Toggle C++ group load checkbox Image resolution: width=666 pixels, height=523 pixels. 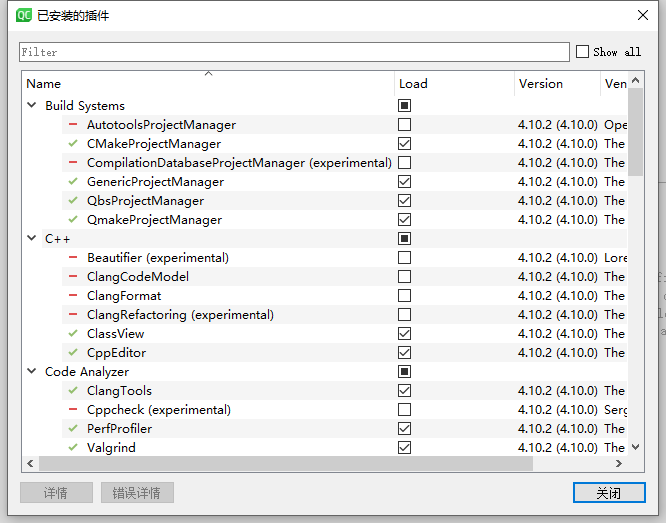click(404, 238)
